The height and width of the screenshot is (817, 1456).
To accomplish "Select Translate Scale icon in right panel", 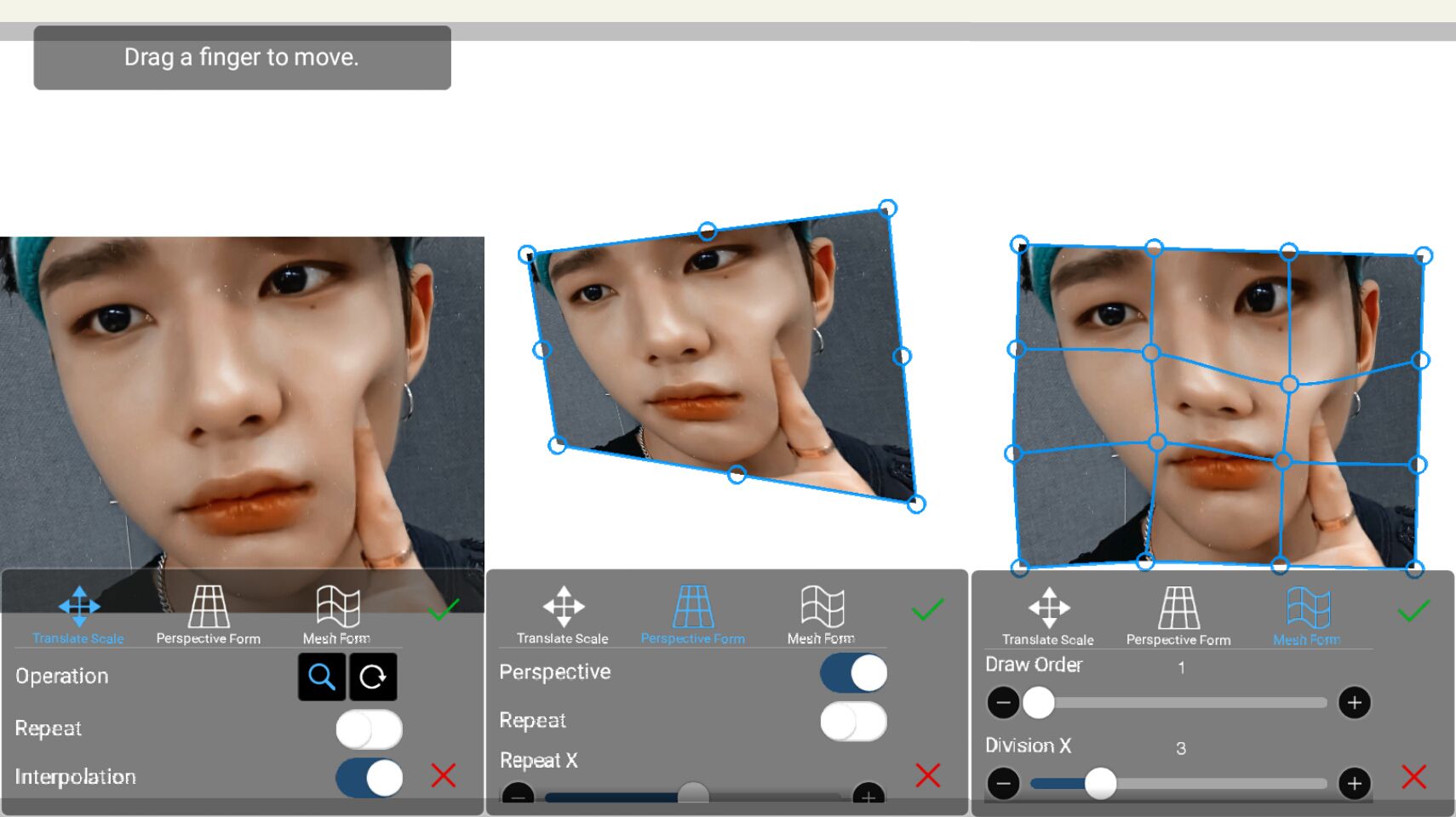I will (x=1049, y=608).
